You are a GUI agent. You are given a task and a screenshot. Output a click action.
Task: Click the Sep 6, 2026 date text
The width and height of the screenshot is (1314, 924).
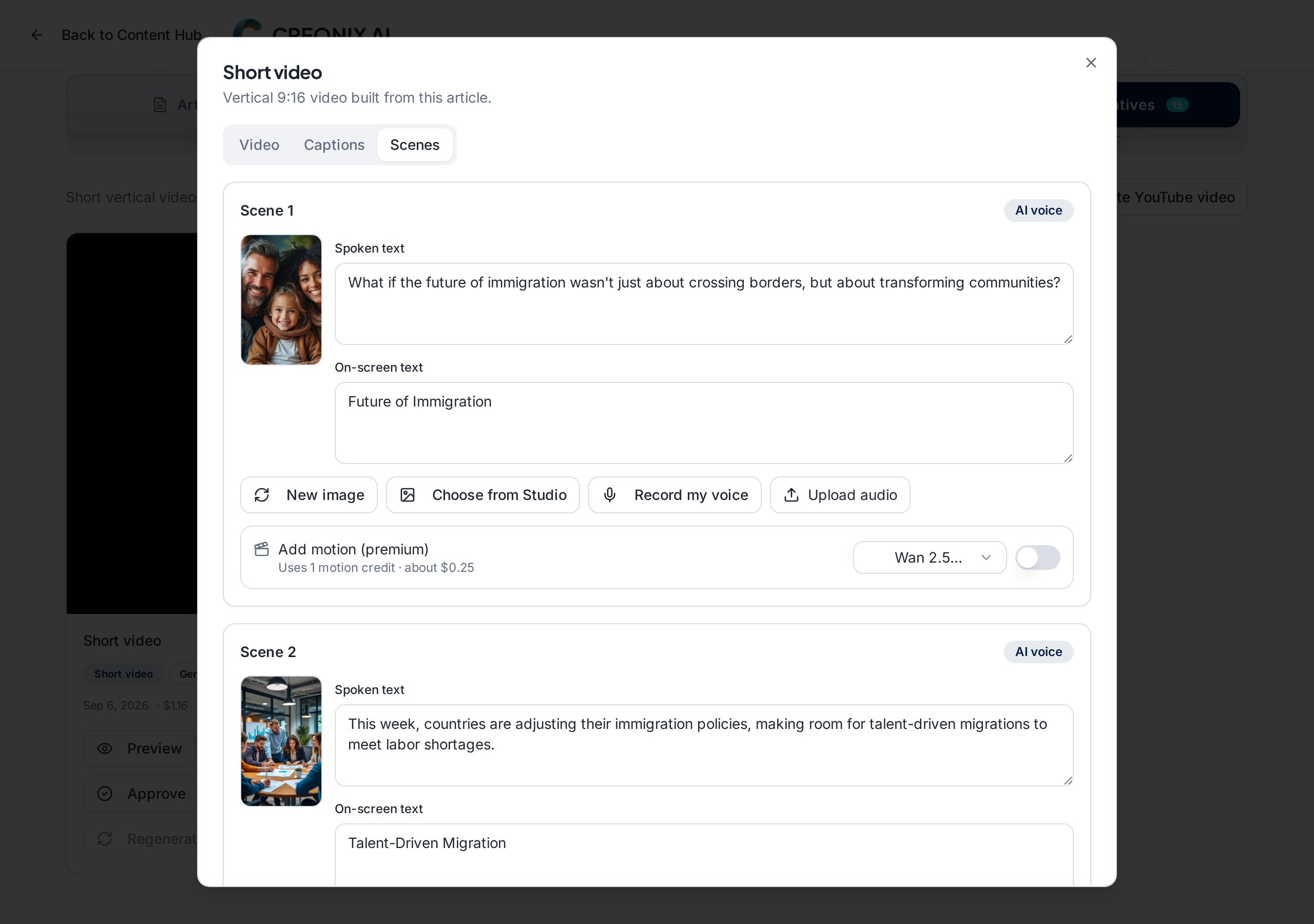pyautogui.click(x=115, y=706)
